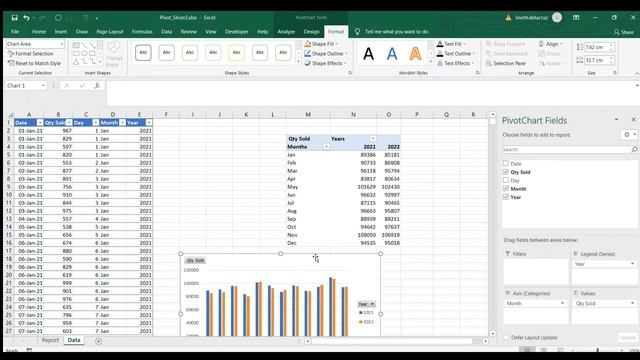This screenshot has height=360, width=640.
Task: Open Text Fill options
Action: click(451, 44)
